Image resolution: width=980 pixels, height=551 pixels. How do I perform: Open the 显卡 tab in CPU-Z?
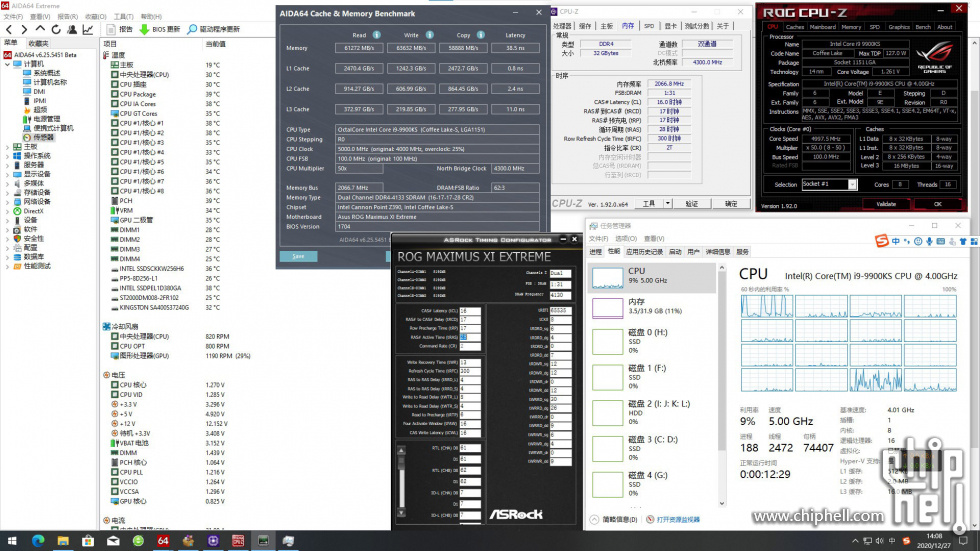(x=671, y=26)
